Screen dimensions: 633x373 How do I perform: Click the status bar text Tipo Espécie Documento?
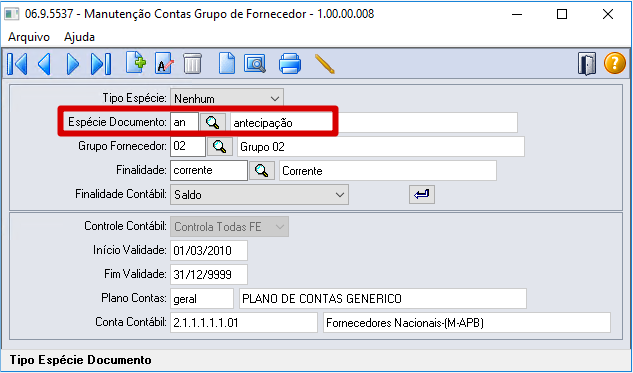[81, 360]
